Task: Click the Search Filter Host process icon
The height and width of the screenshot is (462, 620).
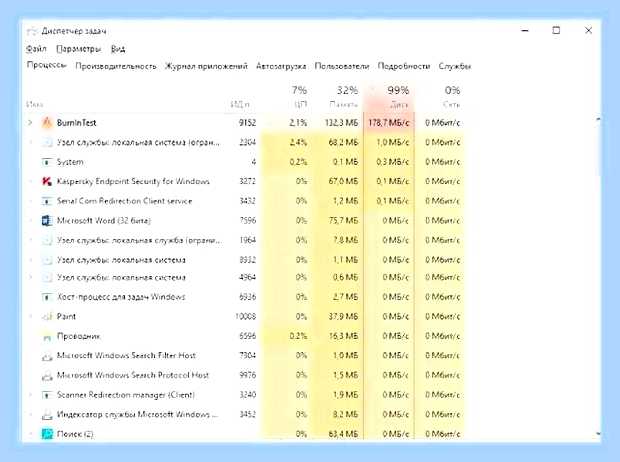Action: tap(47, 356)
